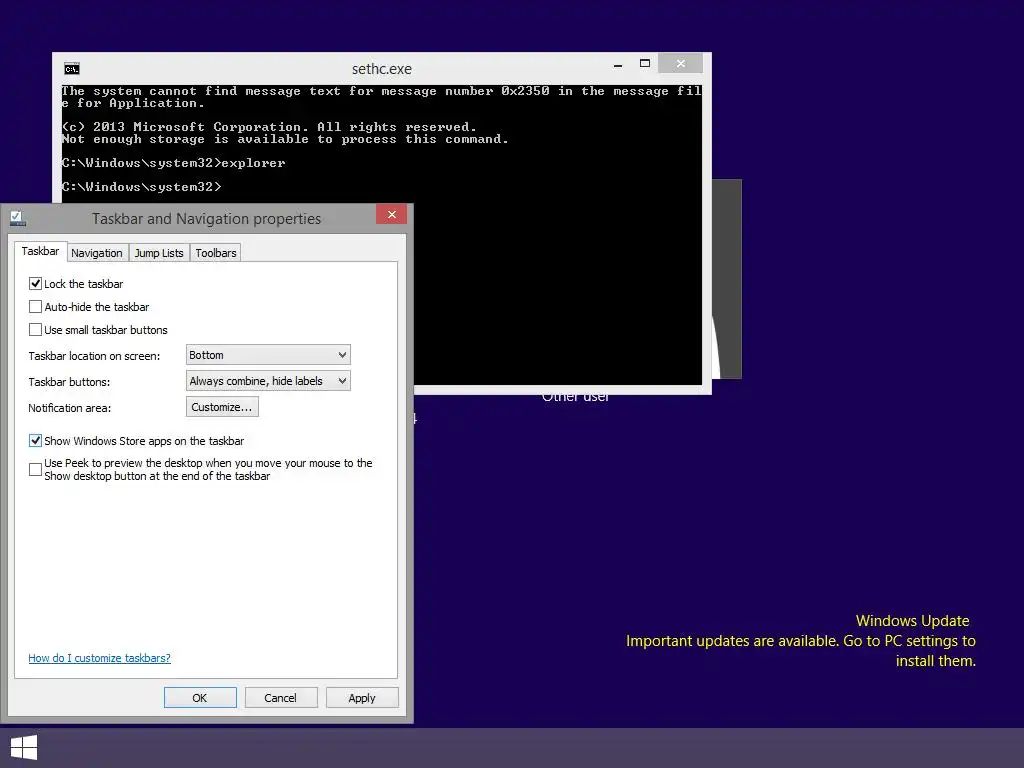
Task: Enable Use Peek to preview the desktop
Action: [x=35, y=470]
